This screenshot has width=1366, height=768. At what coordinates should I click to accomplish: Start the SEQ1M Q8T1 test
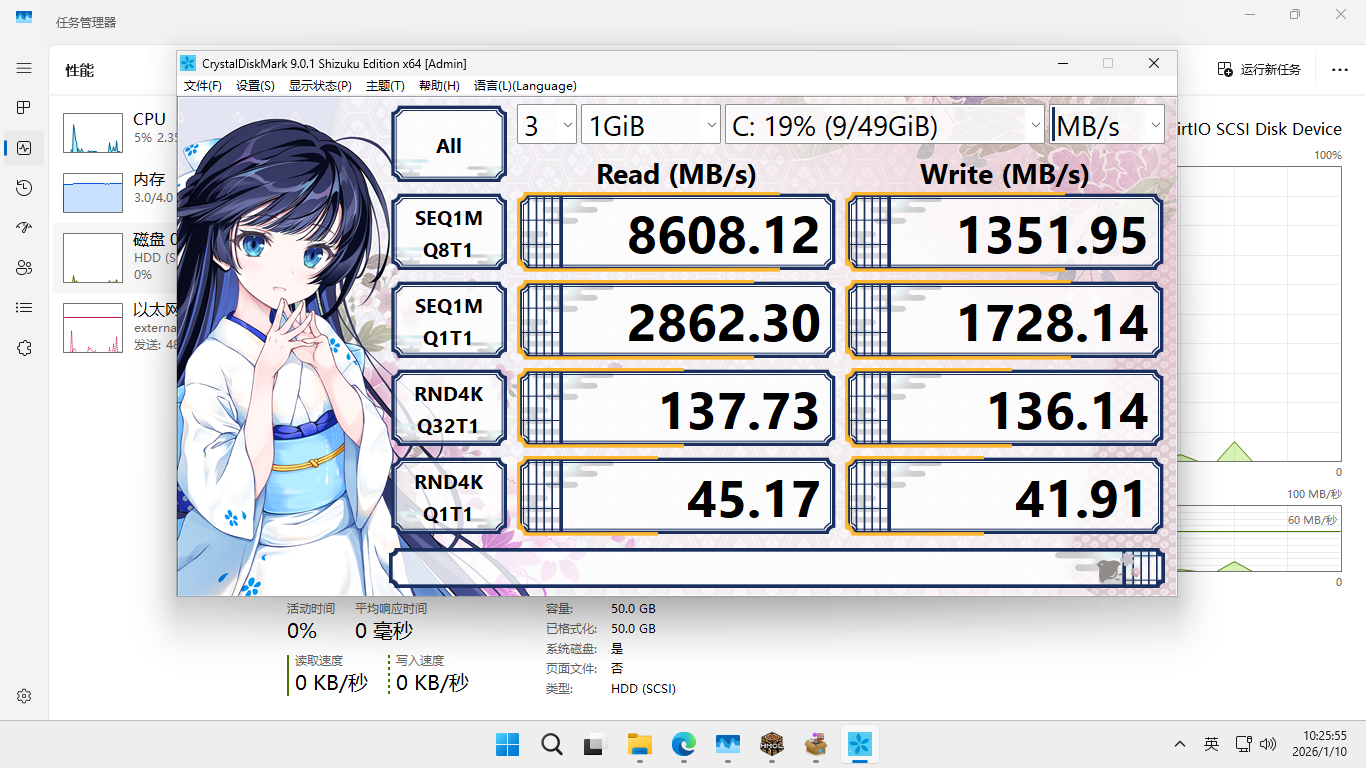[449, 234]
